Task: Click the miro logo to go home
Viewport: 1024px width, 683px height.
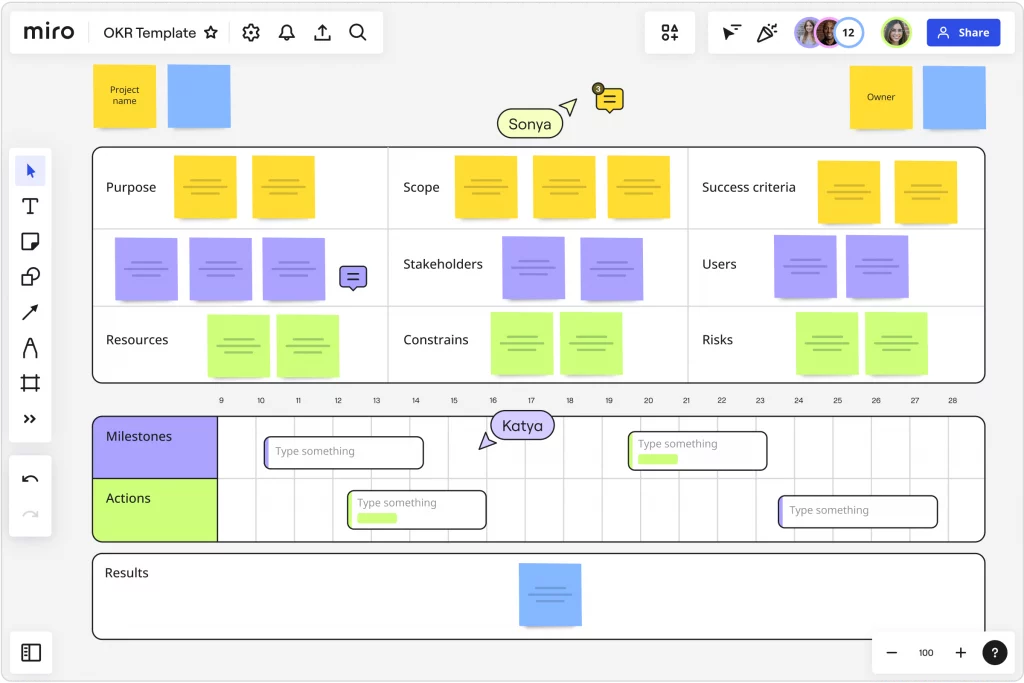Action: pos(50,33)
